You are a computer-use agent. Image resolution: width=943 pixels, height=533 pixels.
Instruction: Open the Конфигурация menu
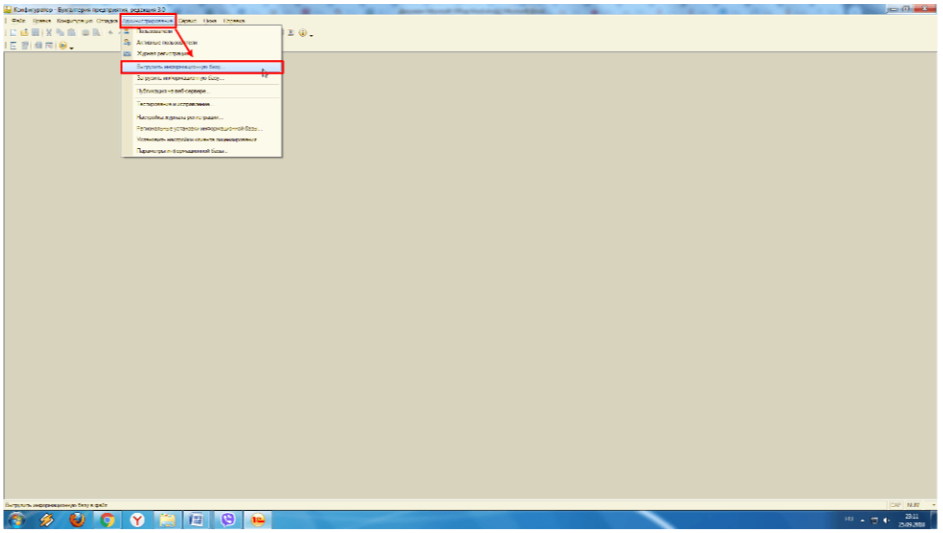75,20
